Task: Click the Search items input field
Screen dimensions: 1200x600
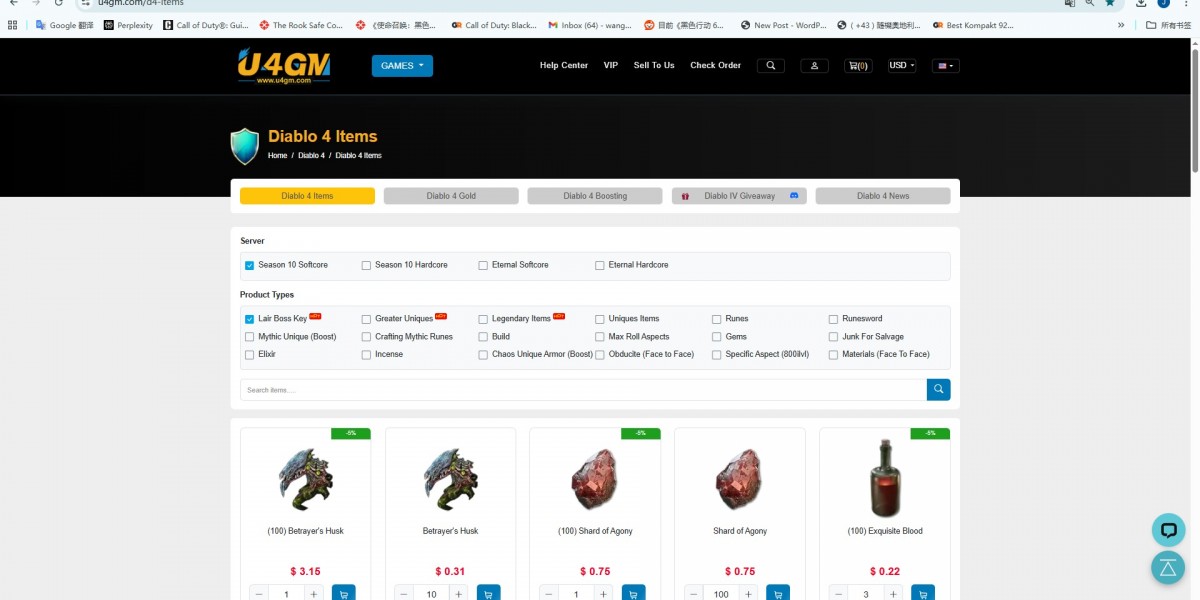Action: 582,390
